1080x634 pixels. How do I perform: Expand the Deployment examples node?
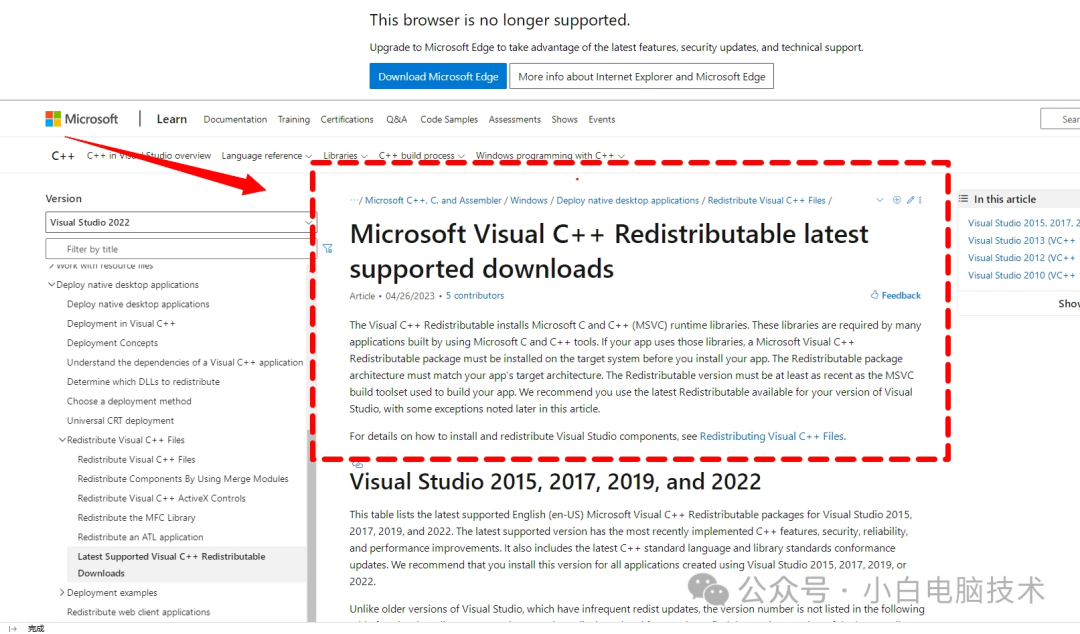coord(62,593)
